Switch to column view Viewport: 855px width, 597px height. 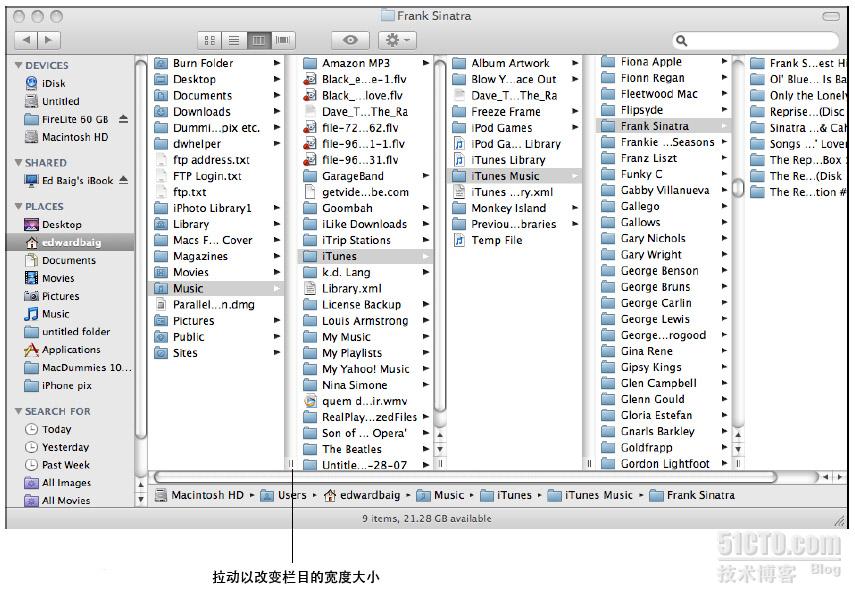(x=258, y=40)
